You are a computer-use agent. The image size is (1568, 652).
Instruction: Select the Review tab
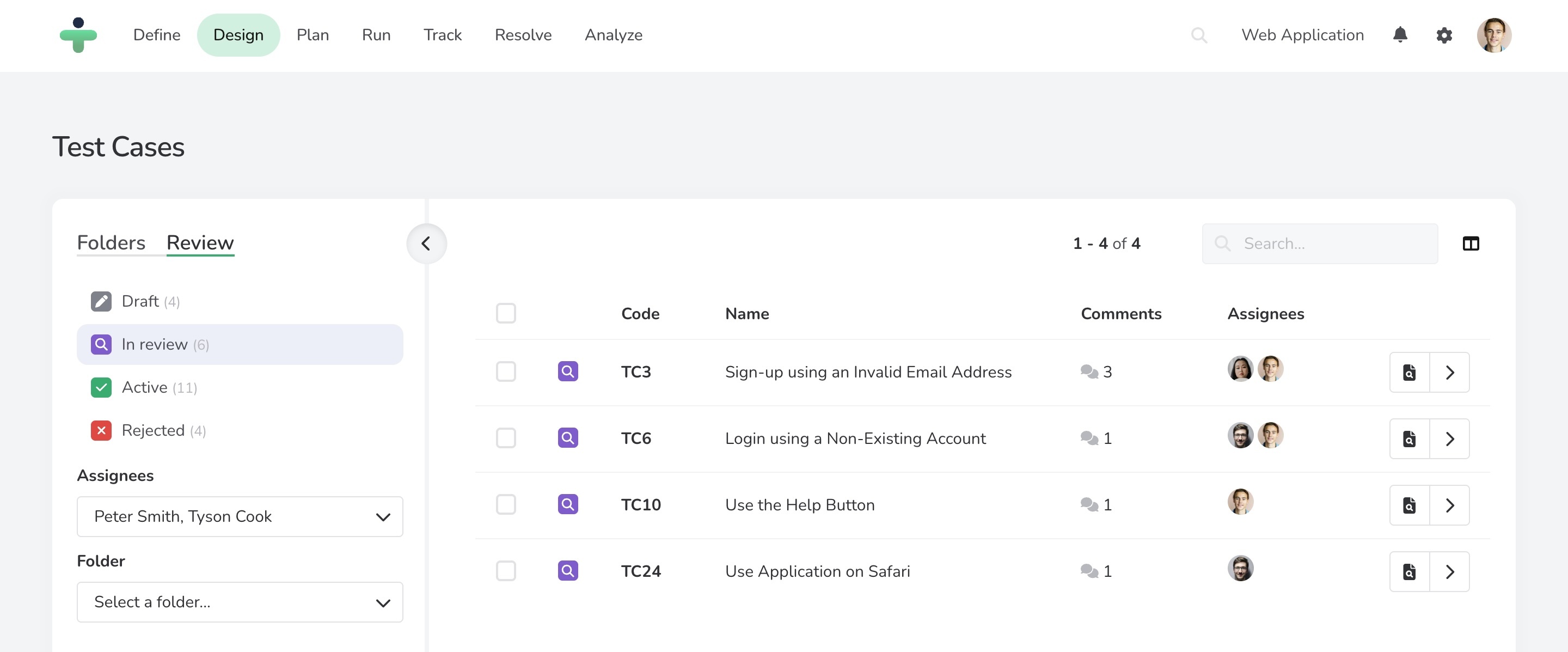click(200, 242)
